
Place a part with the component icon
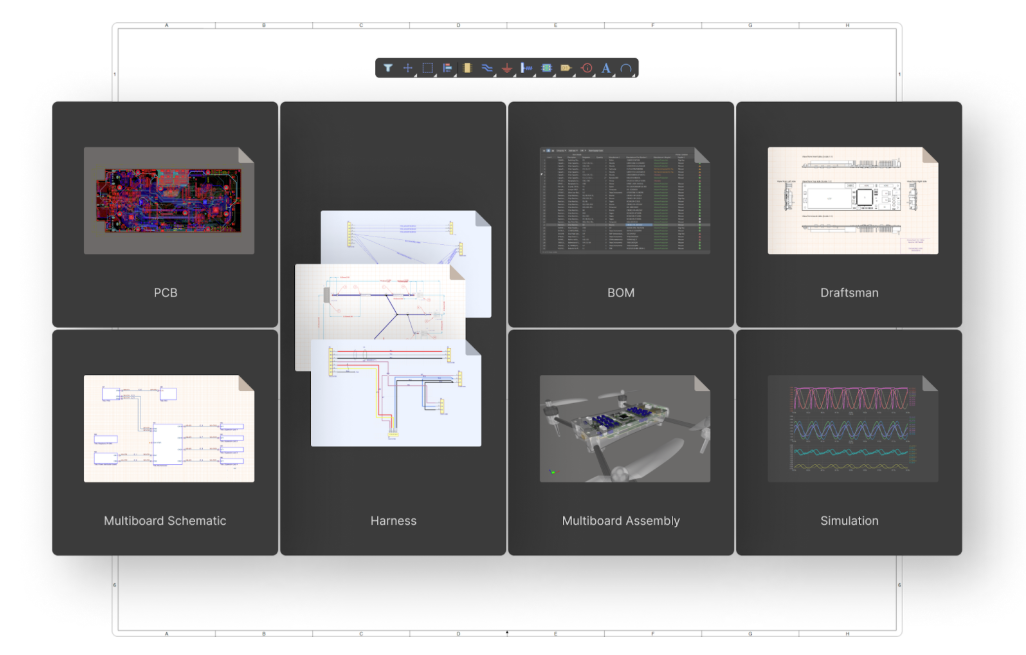(x=467, y=68)
